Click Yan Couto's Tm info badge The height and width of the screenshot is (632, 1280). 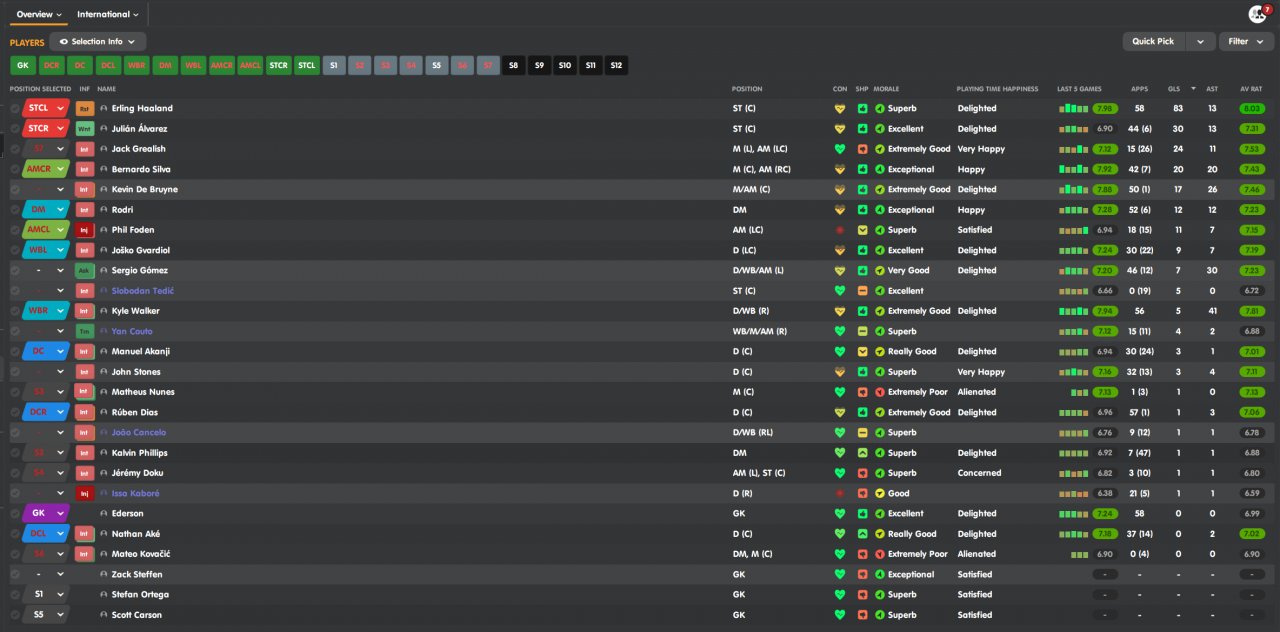[85, 331]
